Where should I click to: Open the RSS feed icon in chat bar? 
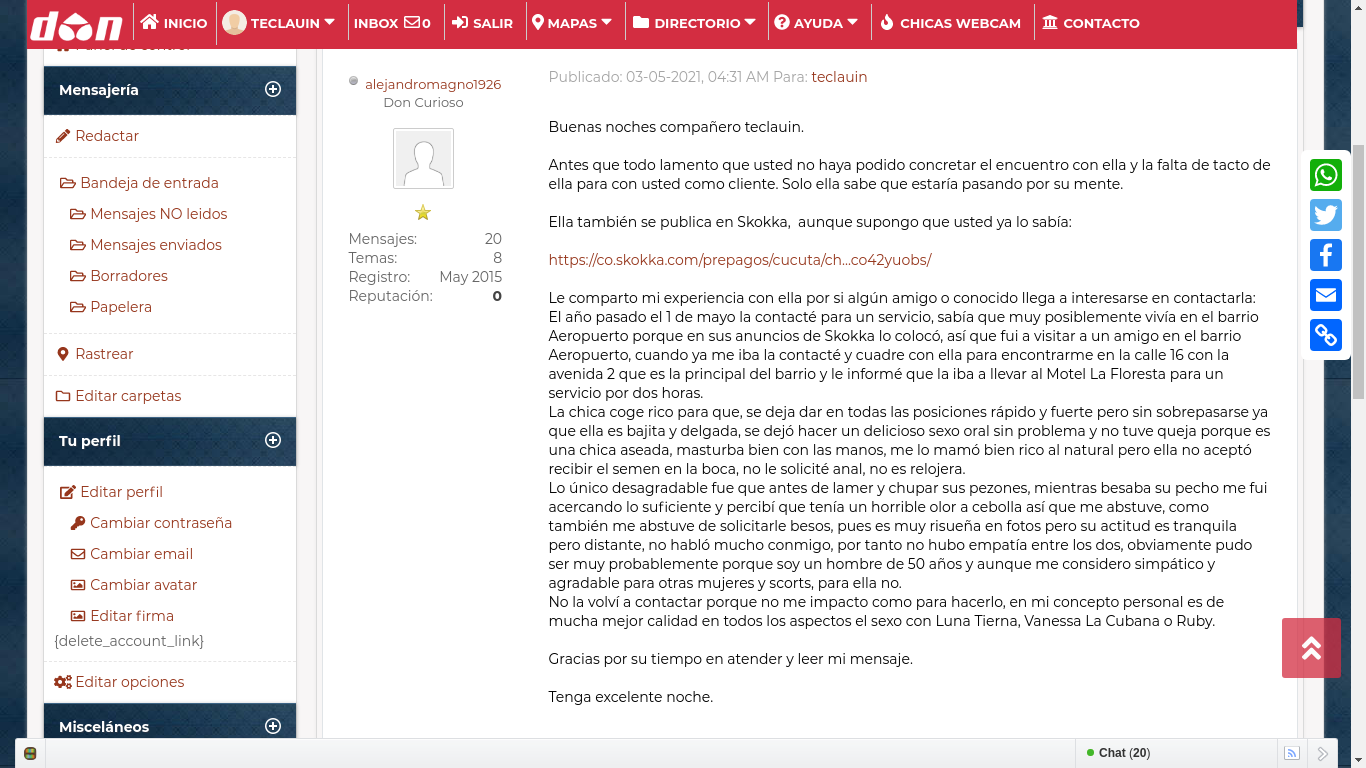coord(1292,754)
